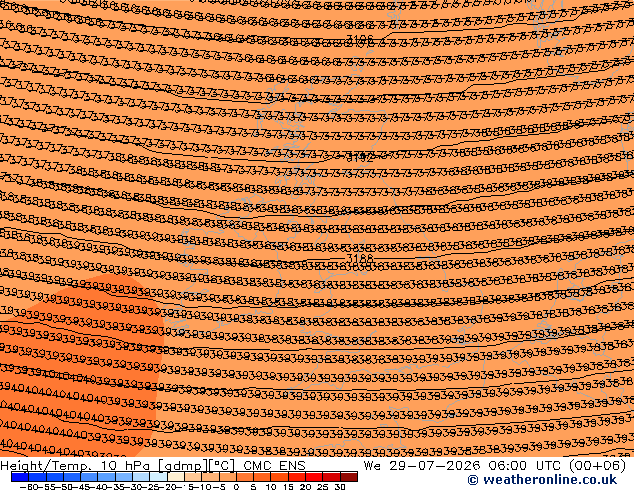Viewport: 634px width, 490px height.
Task: Click the 'CMC ENS' model label
Action: click(274, 466)
